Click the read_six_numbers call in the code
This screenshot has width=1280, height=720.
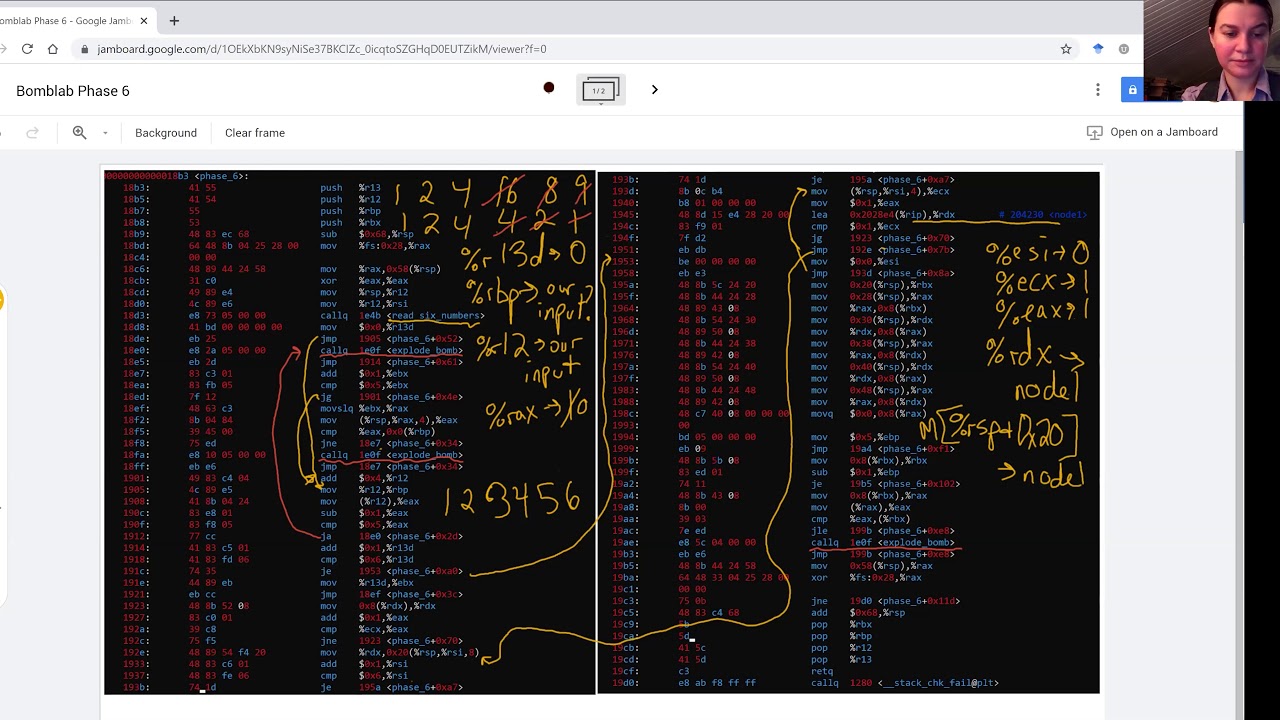coord(436,316)
